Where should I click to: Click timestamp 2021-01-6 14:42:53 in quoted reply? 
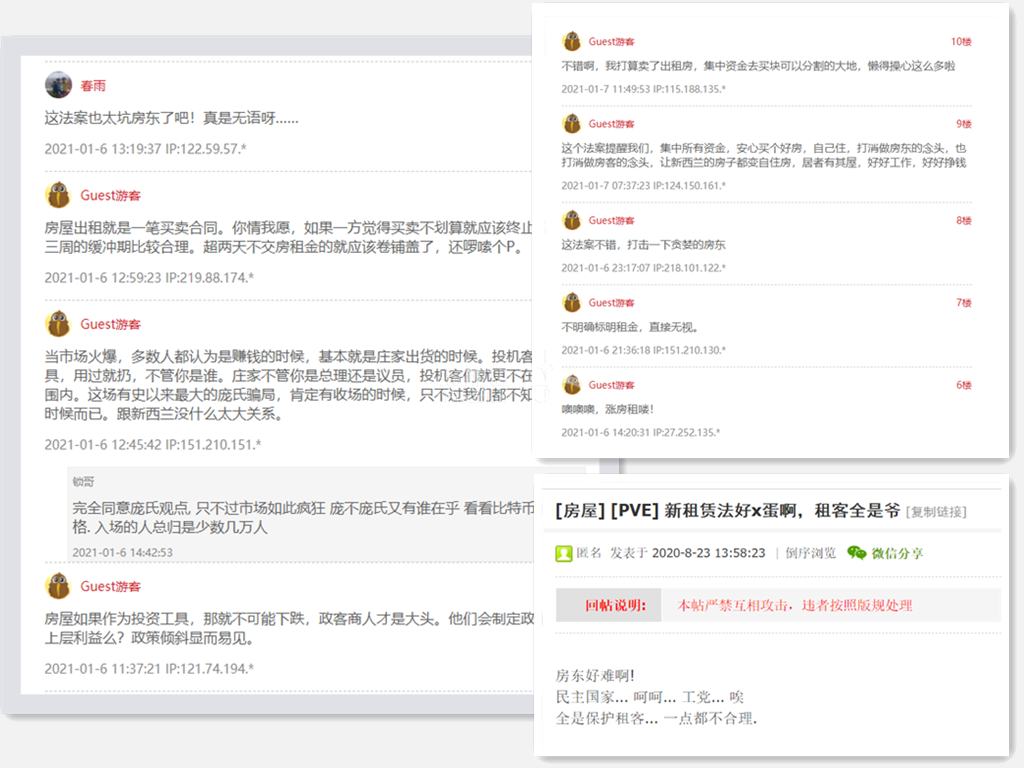[x=122, y=552]
